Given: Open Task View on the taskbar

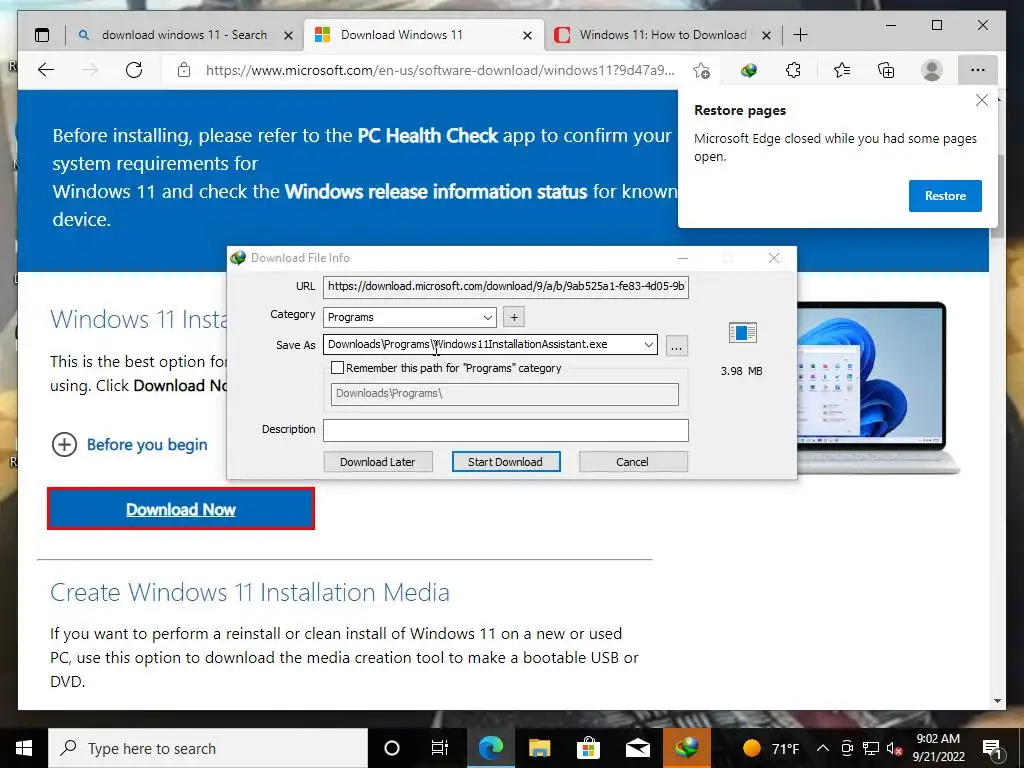Looking at the screenshot, I should [x=440, y=748].
